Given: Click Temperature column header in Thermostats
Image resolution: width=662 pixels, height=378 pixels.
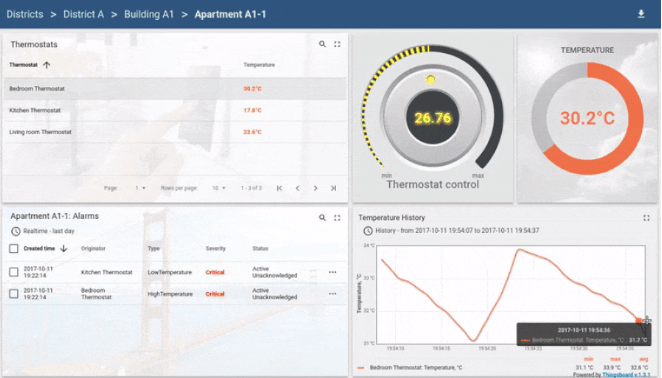Looking at the screenshot, I should point(259,65).
